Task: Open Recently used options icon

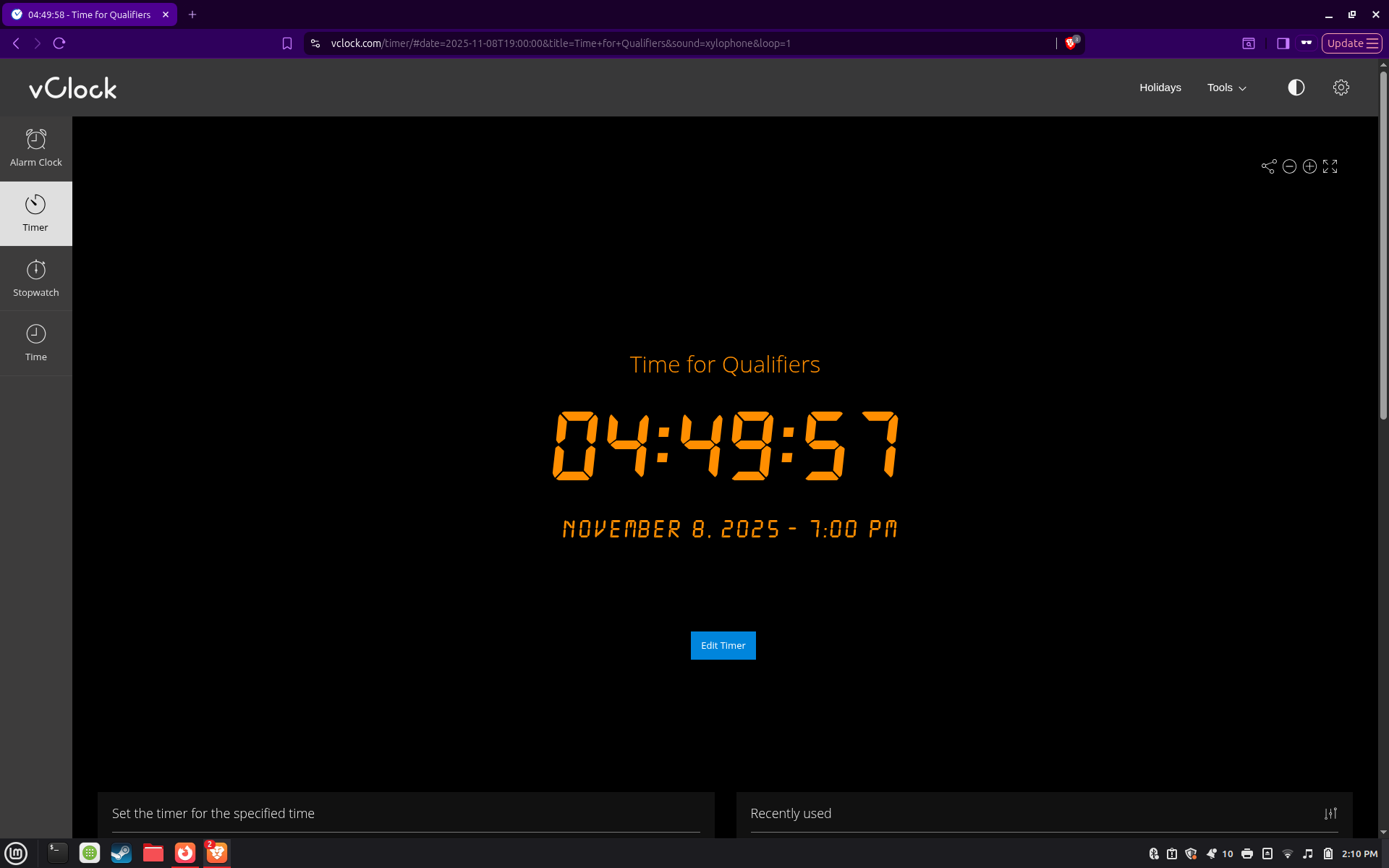Action: click(x=1330, y=814)
